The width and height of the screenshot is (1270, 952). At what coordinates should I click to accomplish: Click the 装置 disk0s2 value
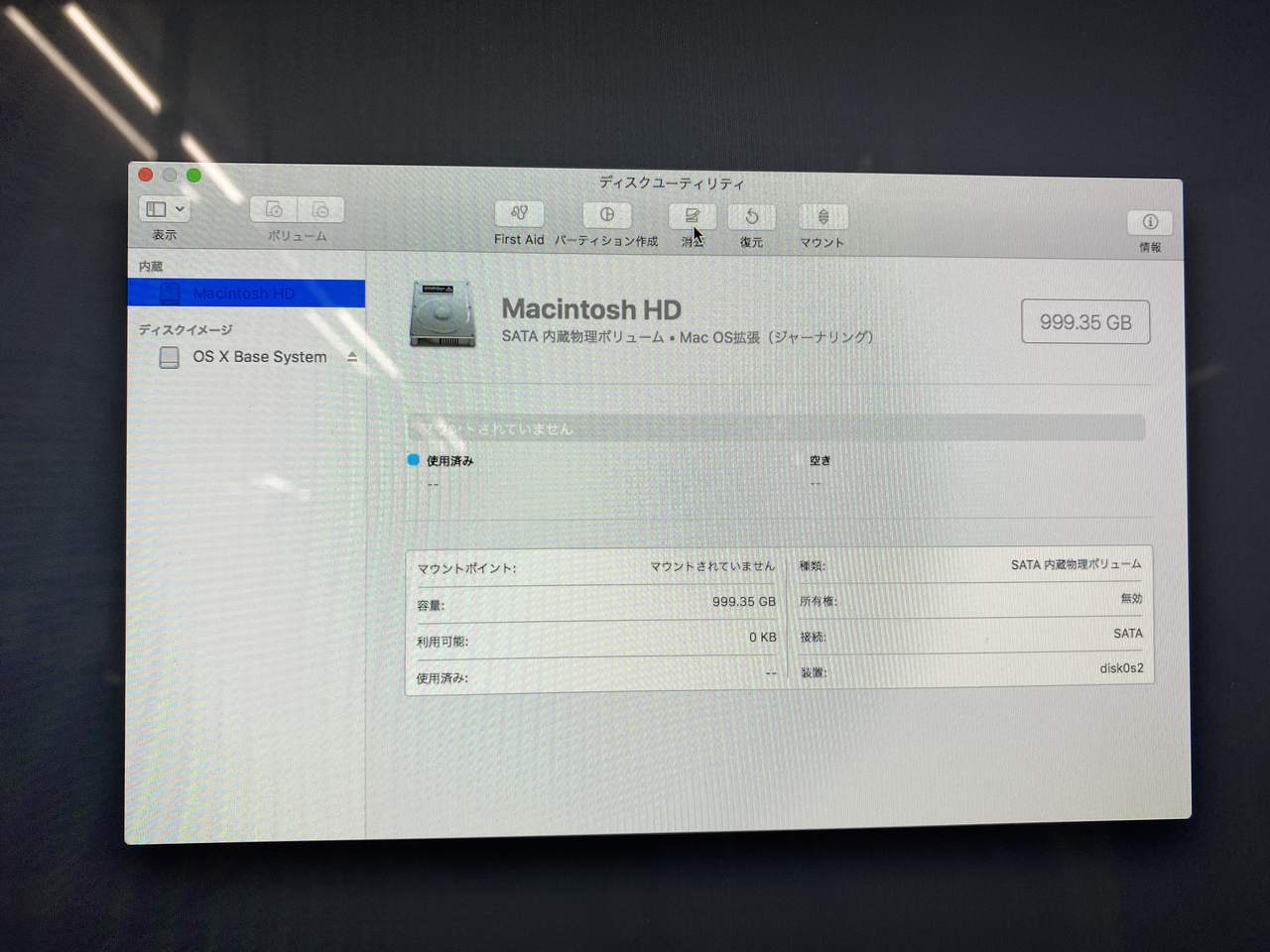point(1121,668)
